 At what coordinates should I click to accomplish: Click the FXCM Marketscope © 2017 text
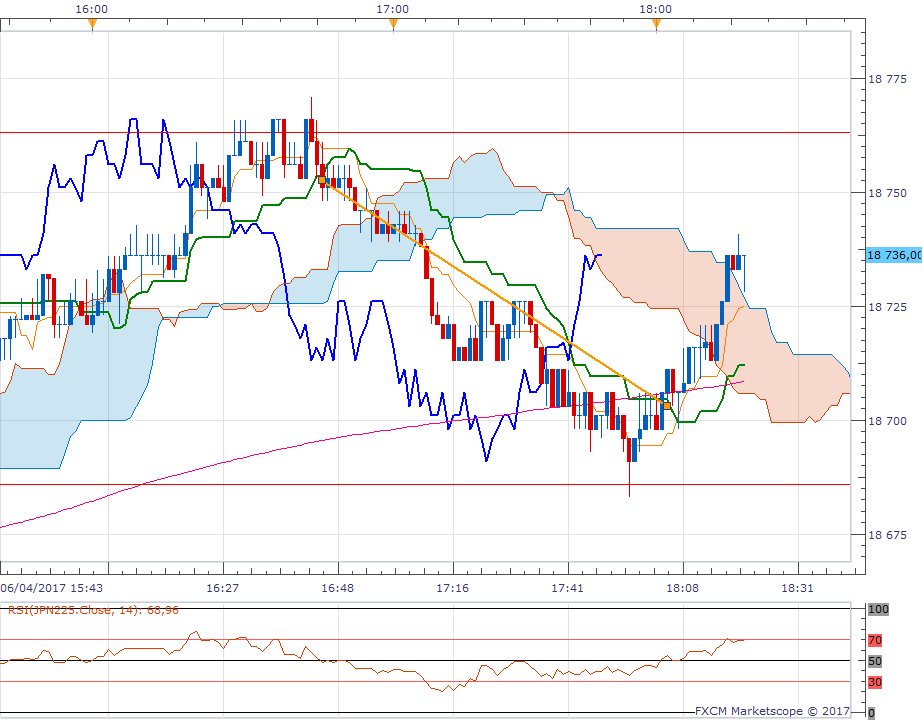click(772, 711)
